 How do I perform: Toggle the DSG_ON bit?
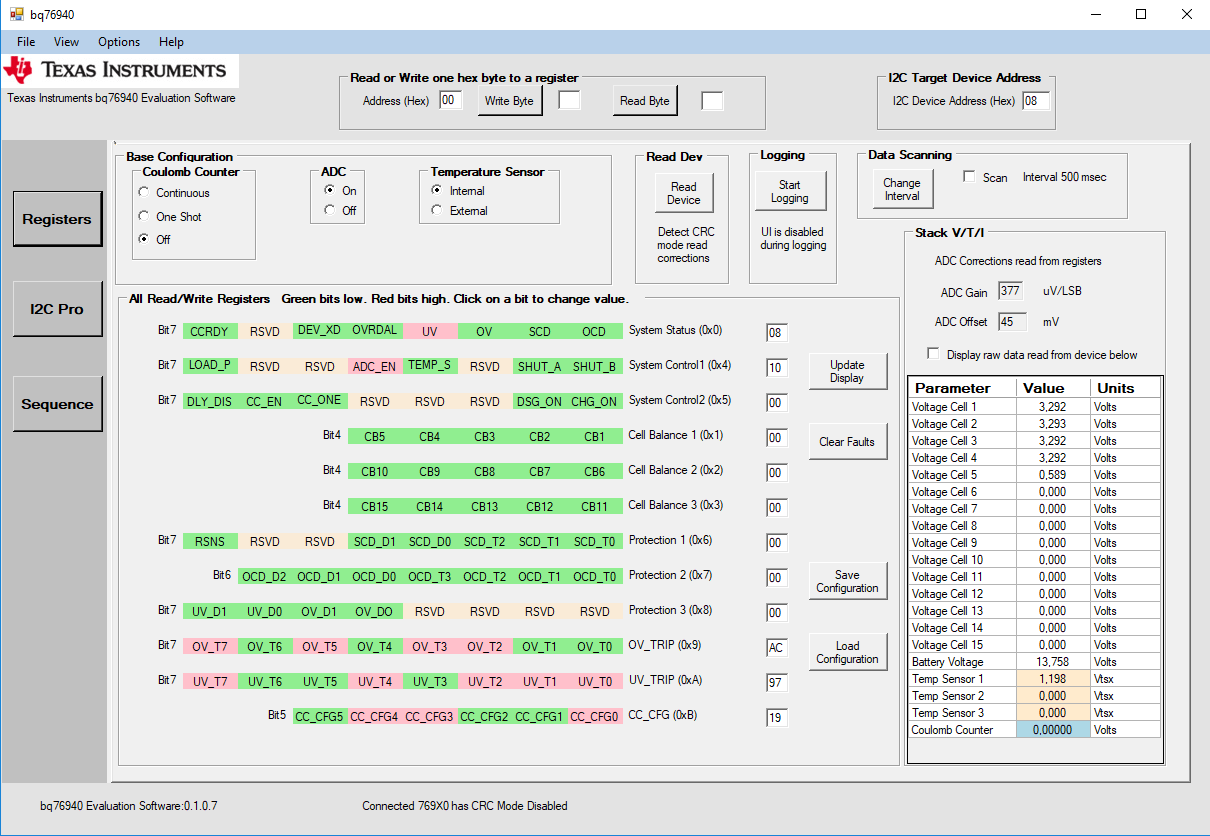pos(540,401)
